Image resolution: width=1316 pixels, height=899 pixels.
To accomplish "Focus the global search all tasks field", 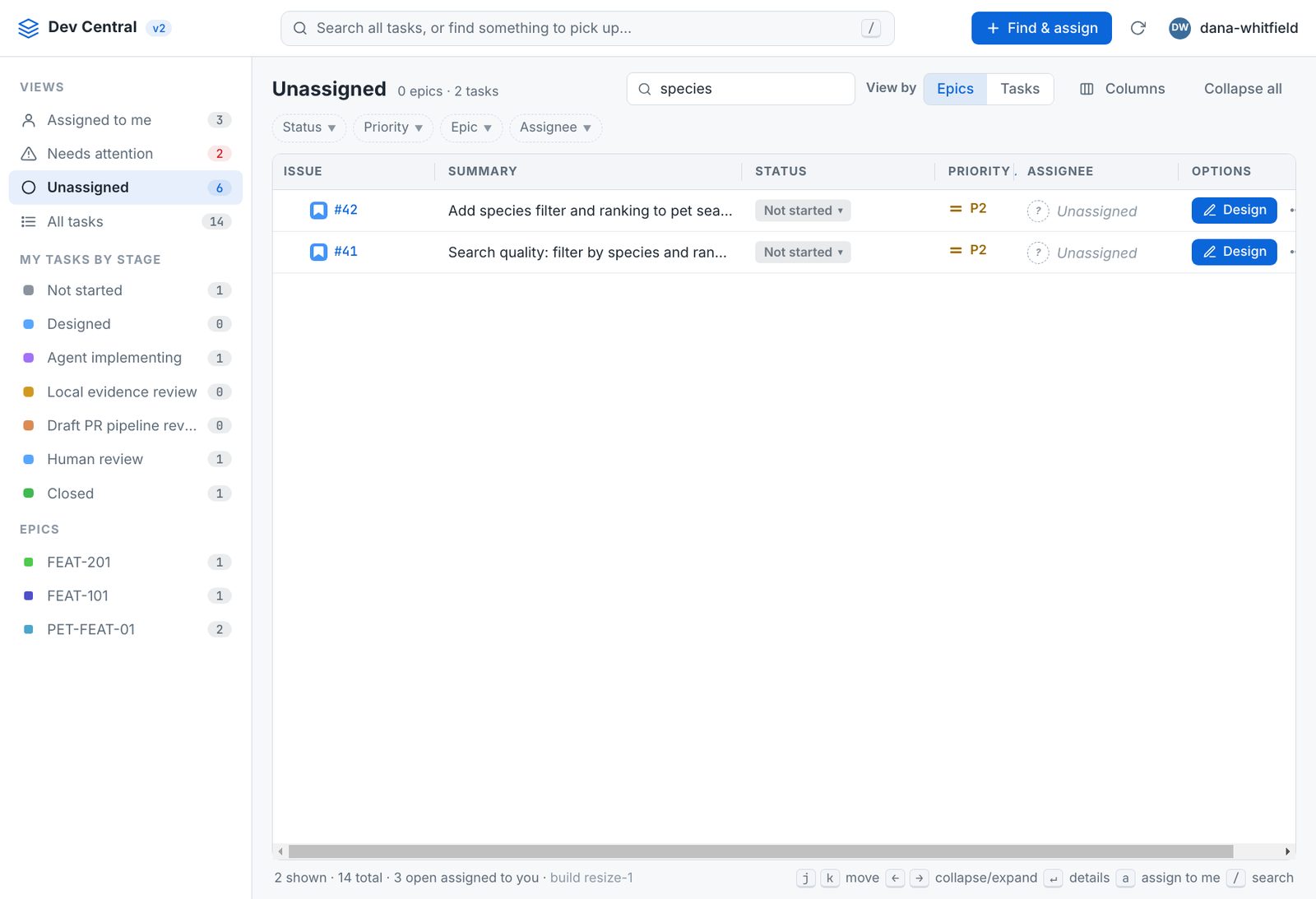I will 587,28.
